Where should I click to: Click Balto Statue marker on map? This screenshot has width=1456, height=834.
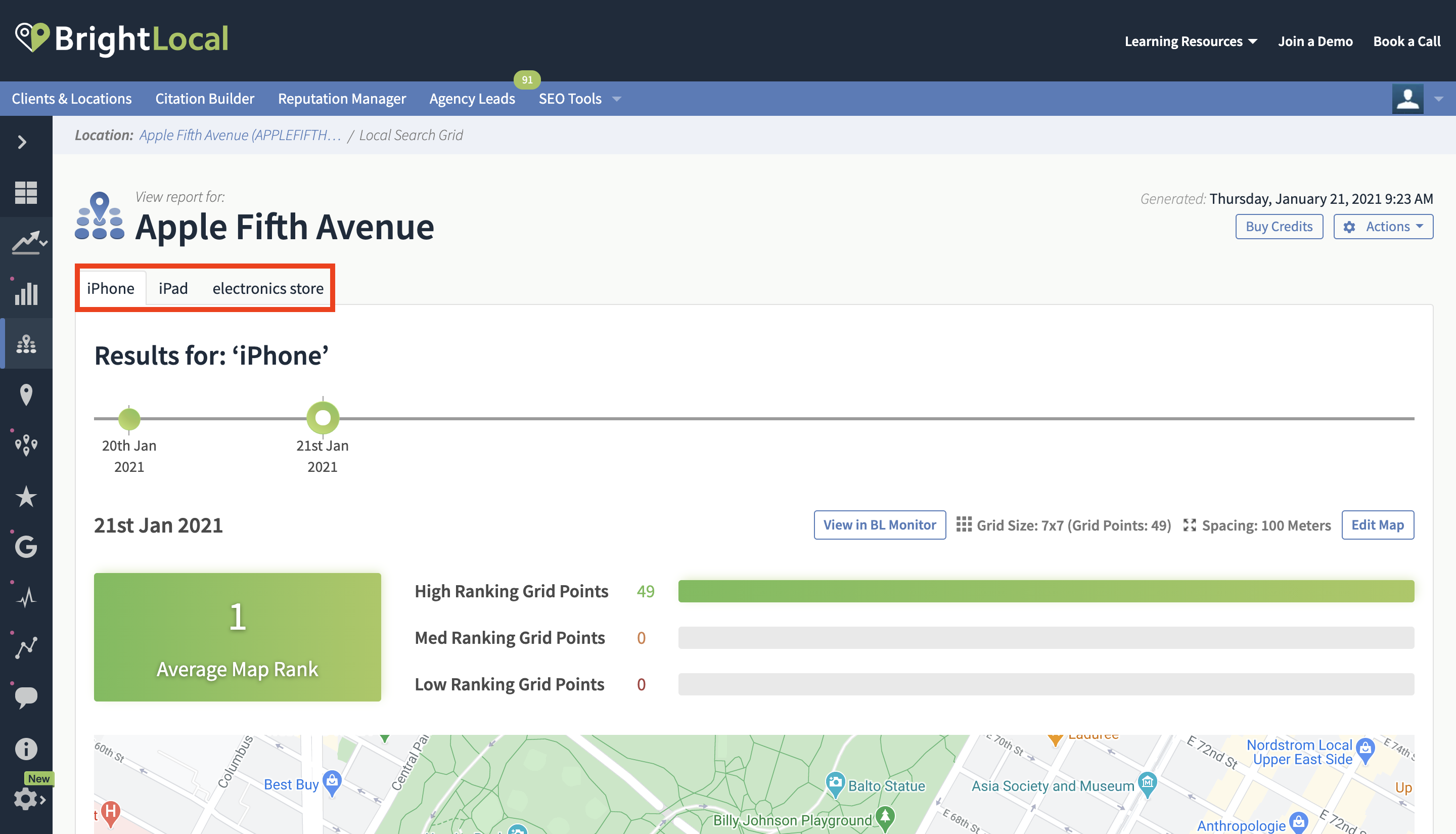coord(835,784)
